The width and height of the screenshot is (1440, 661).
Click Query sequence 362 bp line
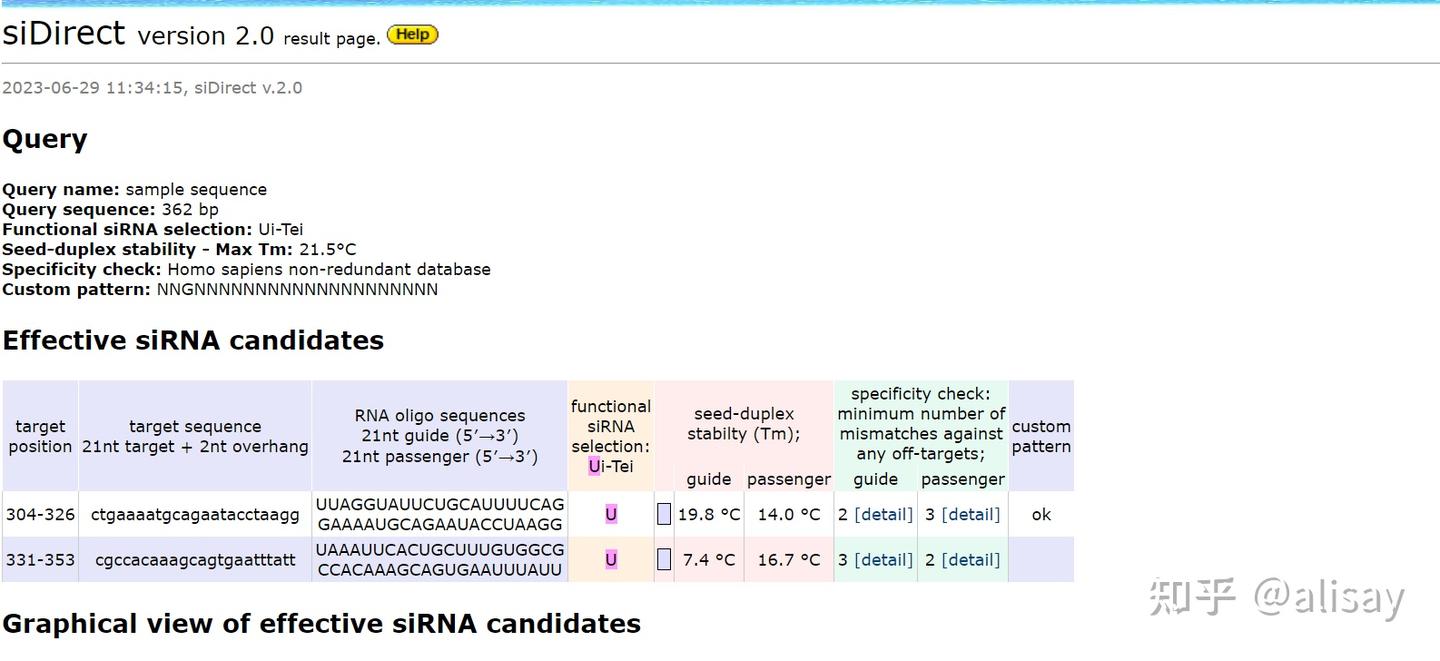[x=110, y=209]
